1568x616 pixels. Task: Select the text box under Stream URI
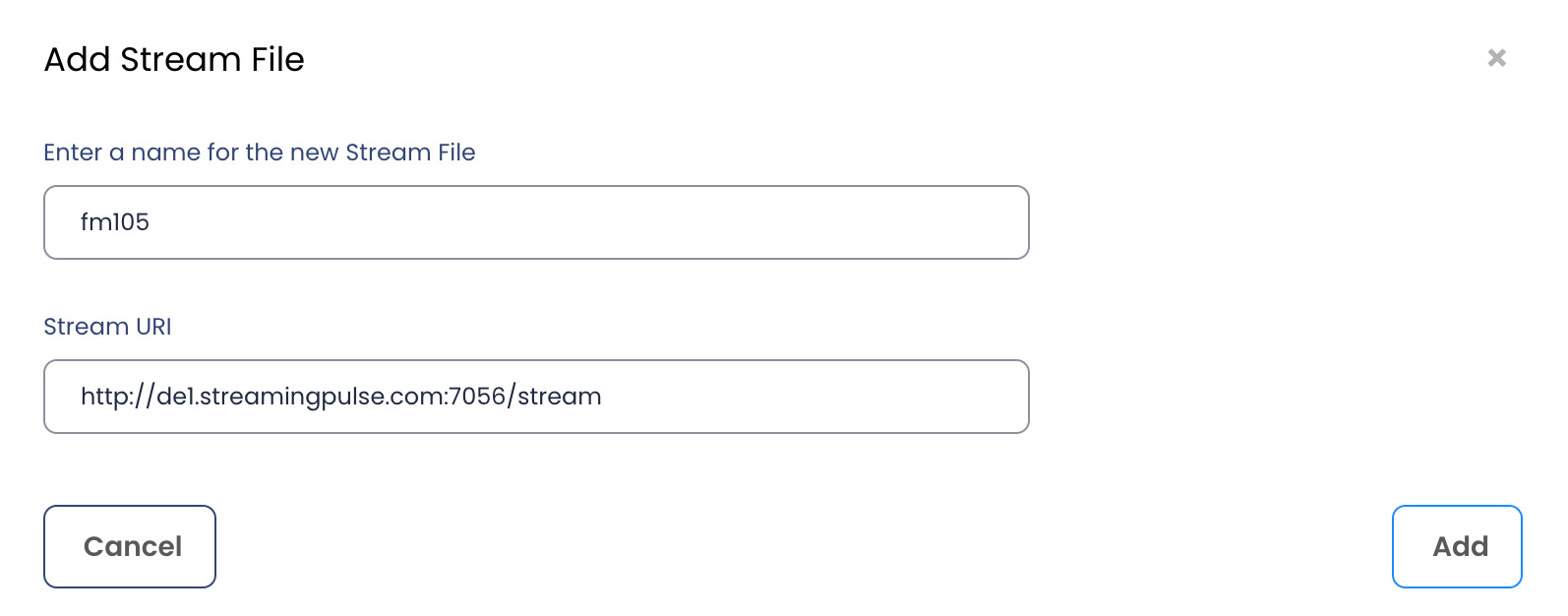pos(536,397)
